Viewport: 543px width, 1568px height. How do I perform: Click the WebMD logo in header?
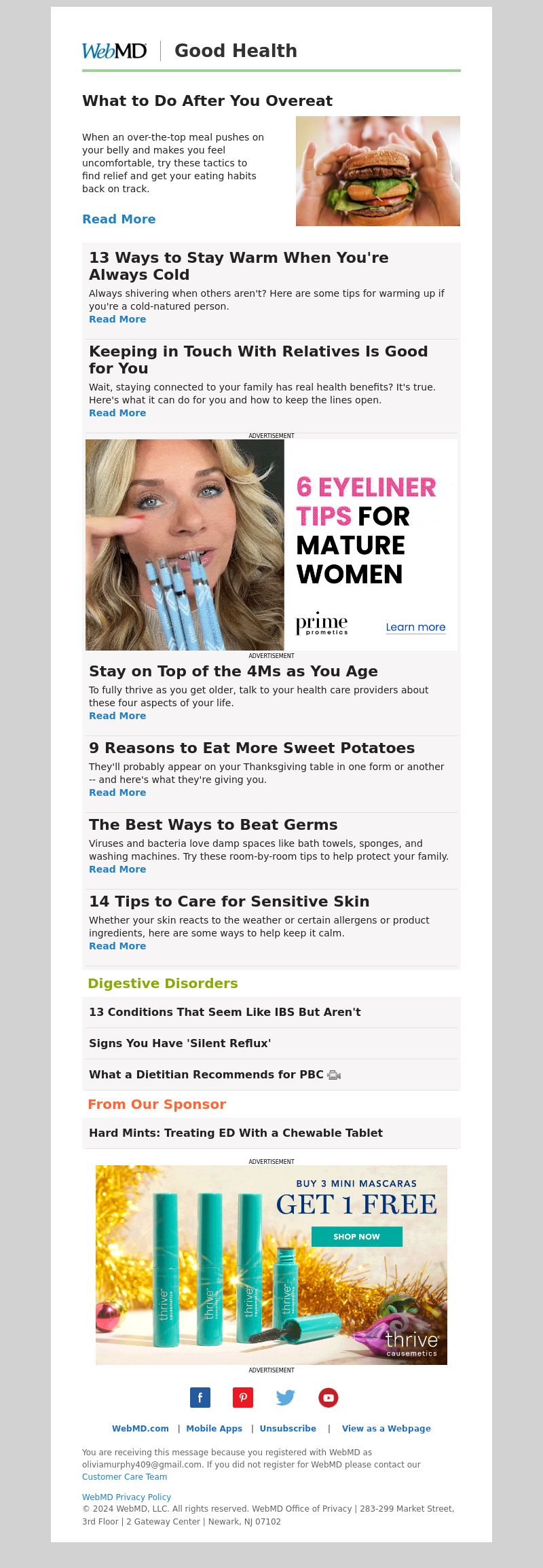click(114, 51)
